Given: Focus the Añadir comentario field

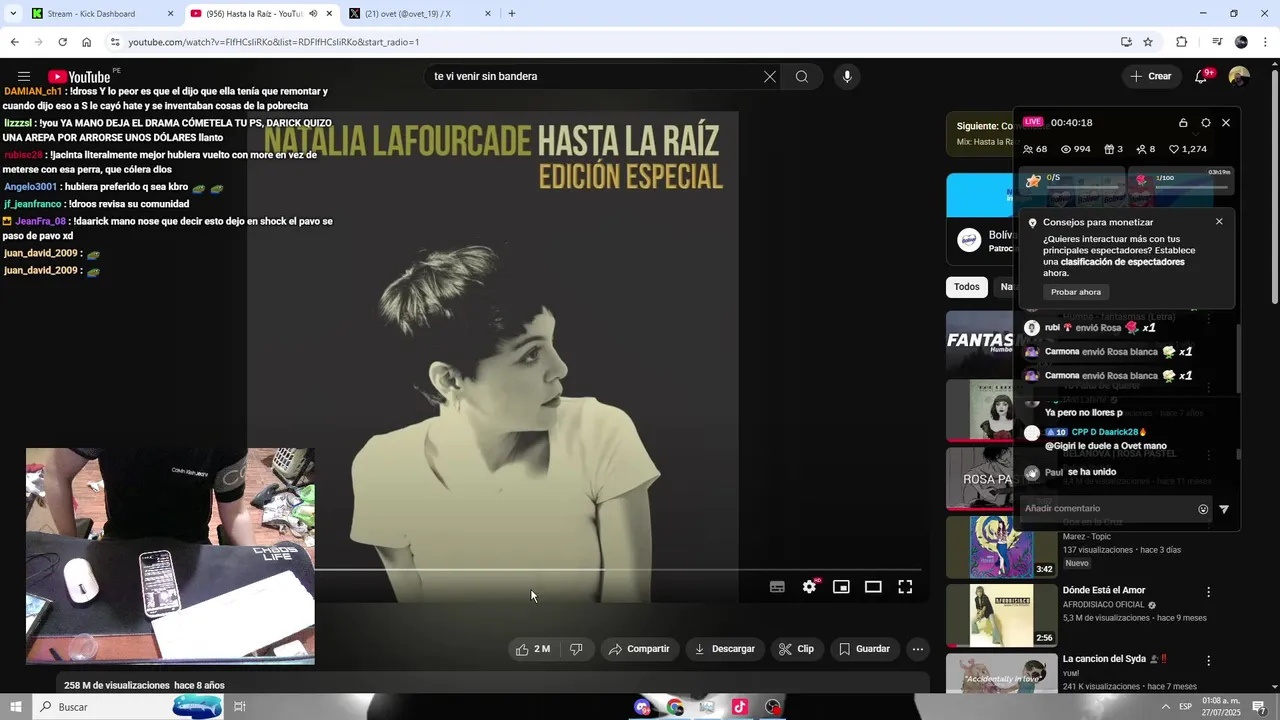Looking at the screenshot, I should tap(1108, 509).
